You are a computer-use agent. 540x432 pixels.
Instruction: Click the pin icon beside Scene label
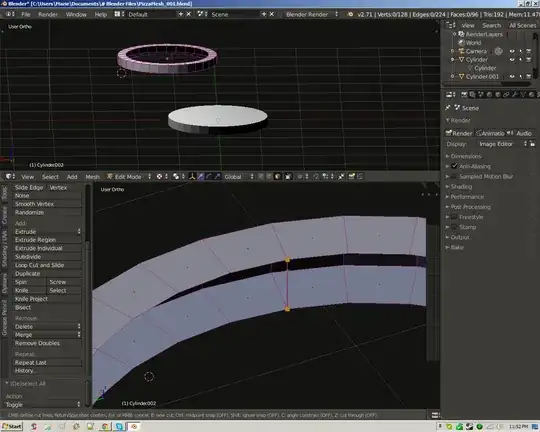pos(448,108)
